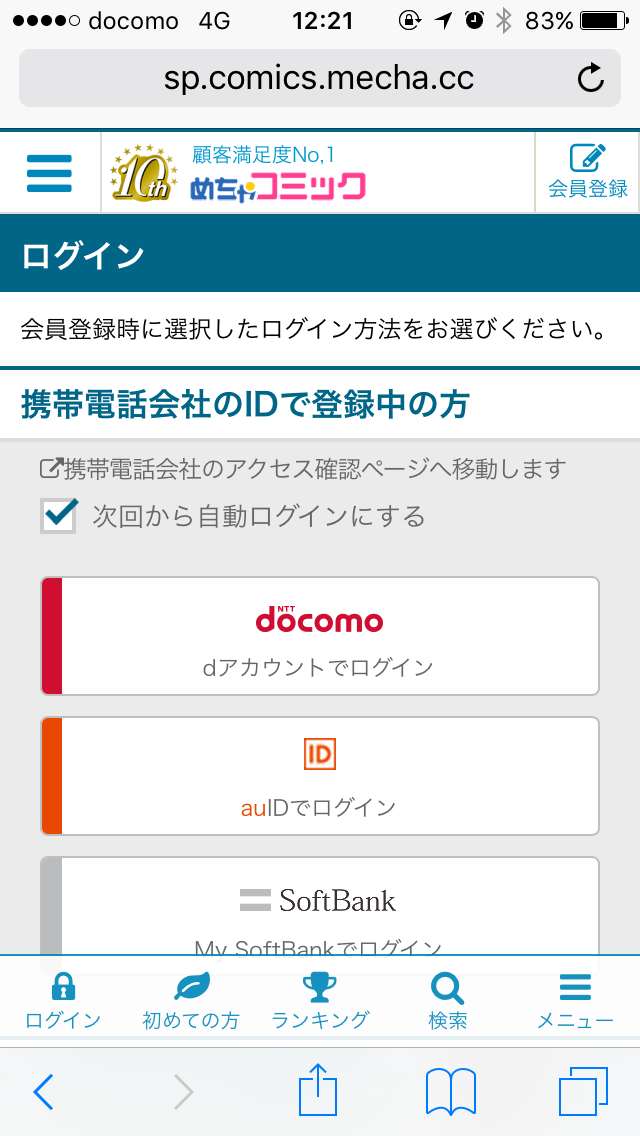640x1136 pixels.
Task: Go back with the Safari arrow
Action: coord(43,1091)
